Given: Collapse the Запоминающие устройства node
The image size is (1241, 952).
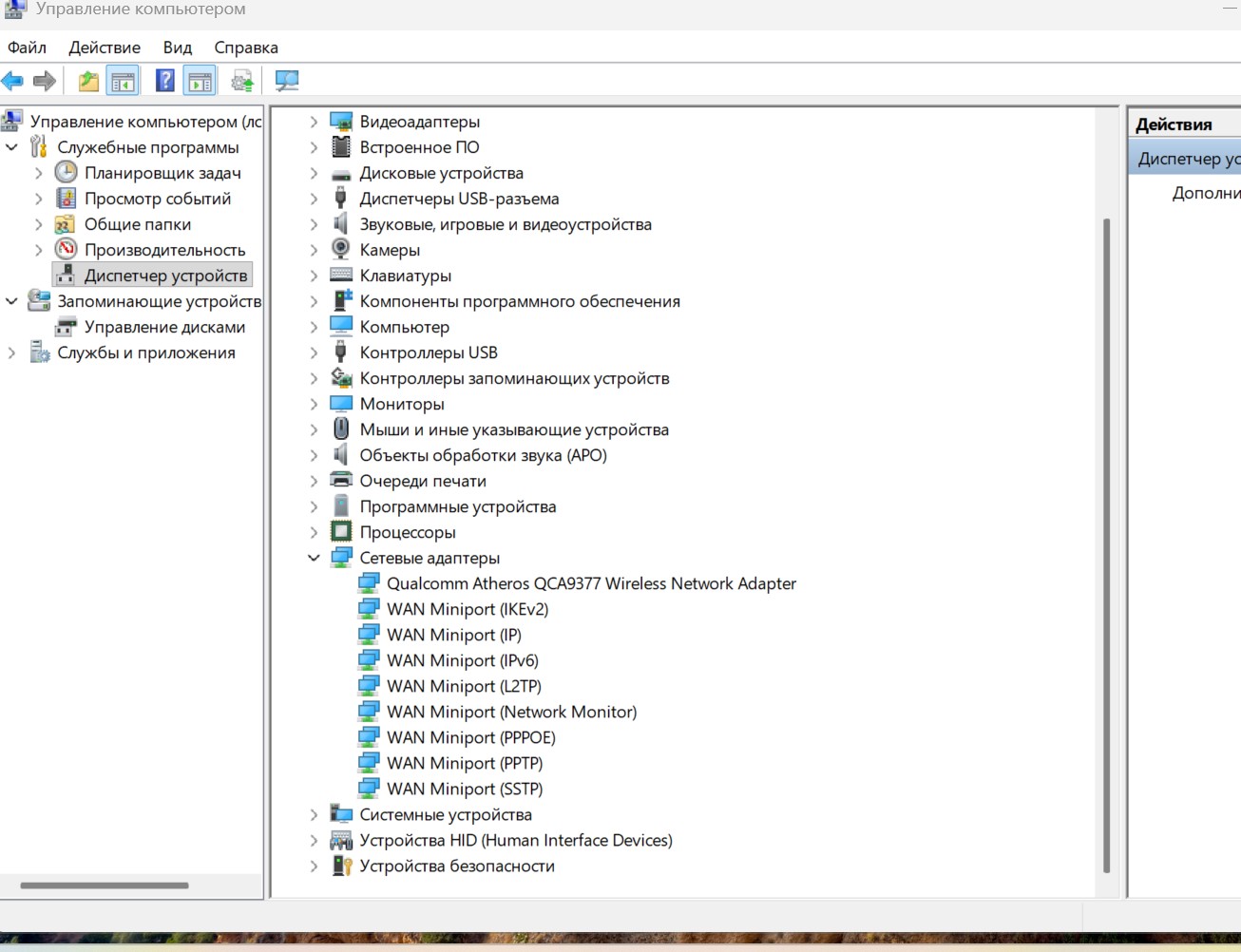Looking at the screenshot, I should pos(11,301).
